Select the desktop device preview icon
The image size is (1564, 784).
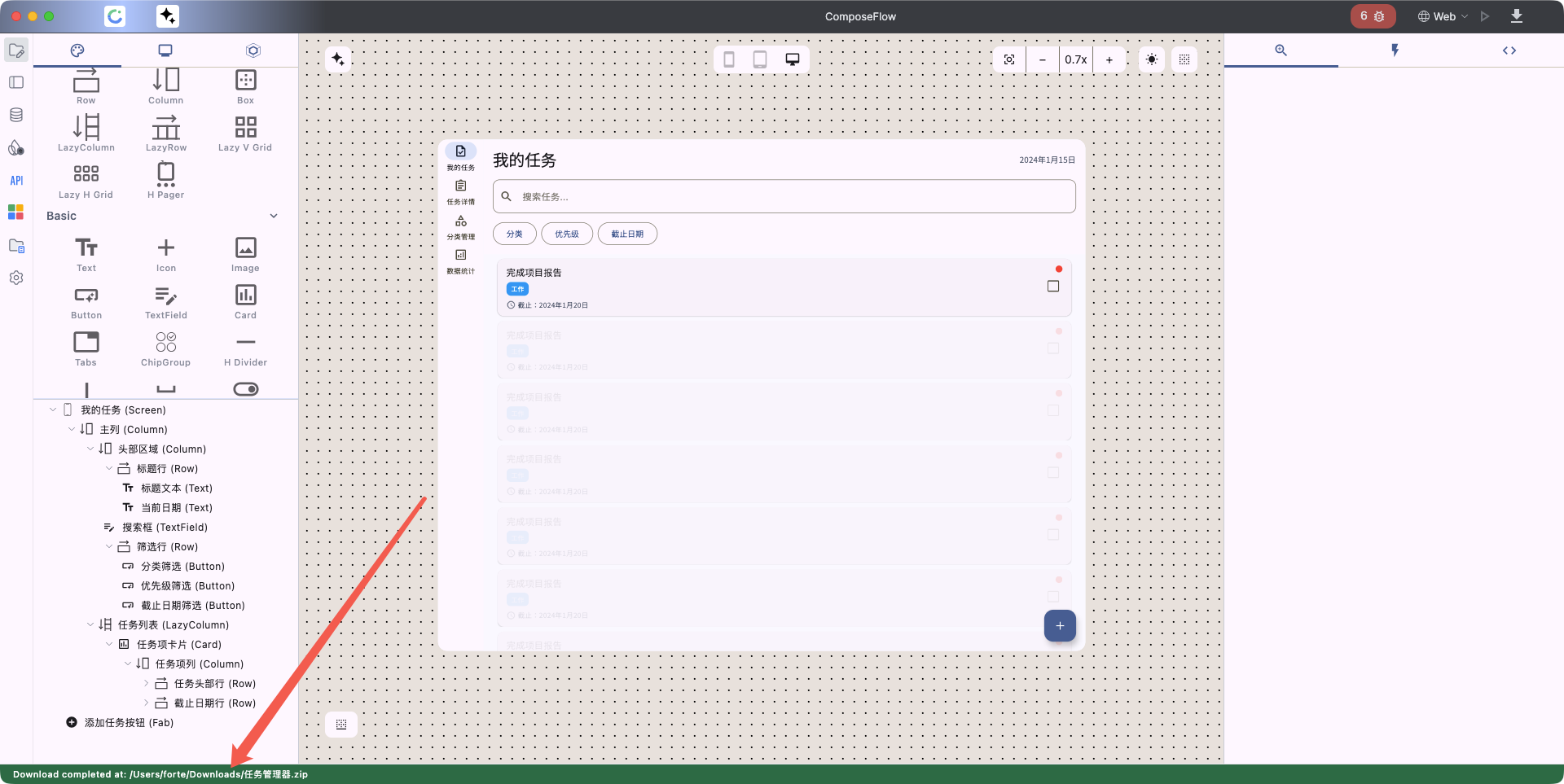coord(792,59)
